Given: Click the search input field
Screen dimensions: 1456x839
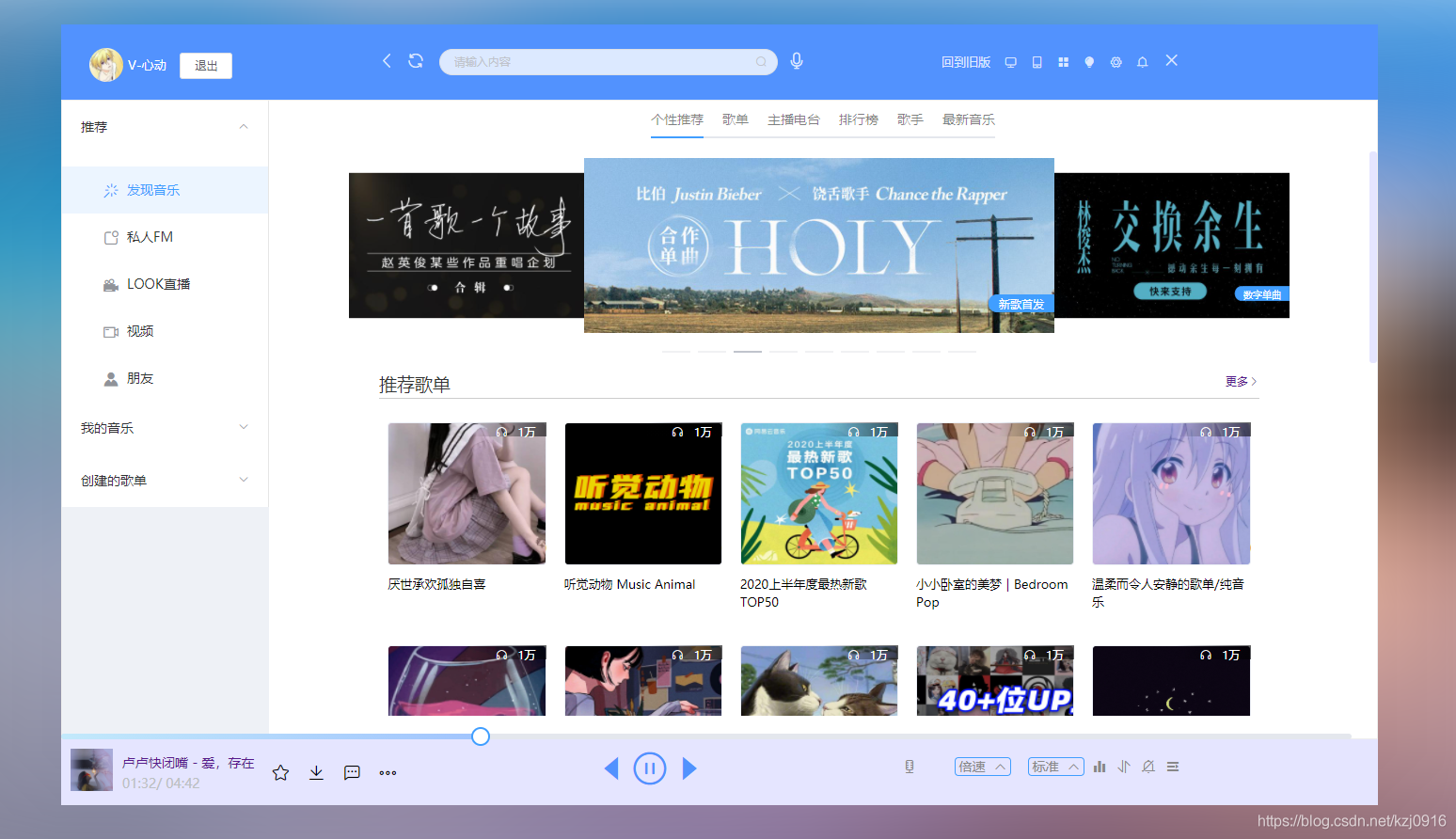Looking at the screenshot, I should point(609,62).
